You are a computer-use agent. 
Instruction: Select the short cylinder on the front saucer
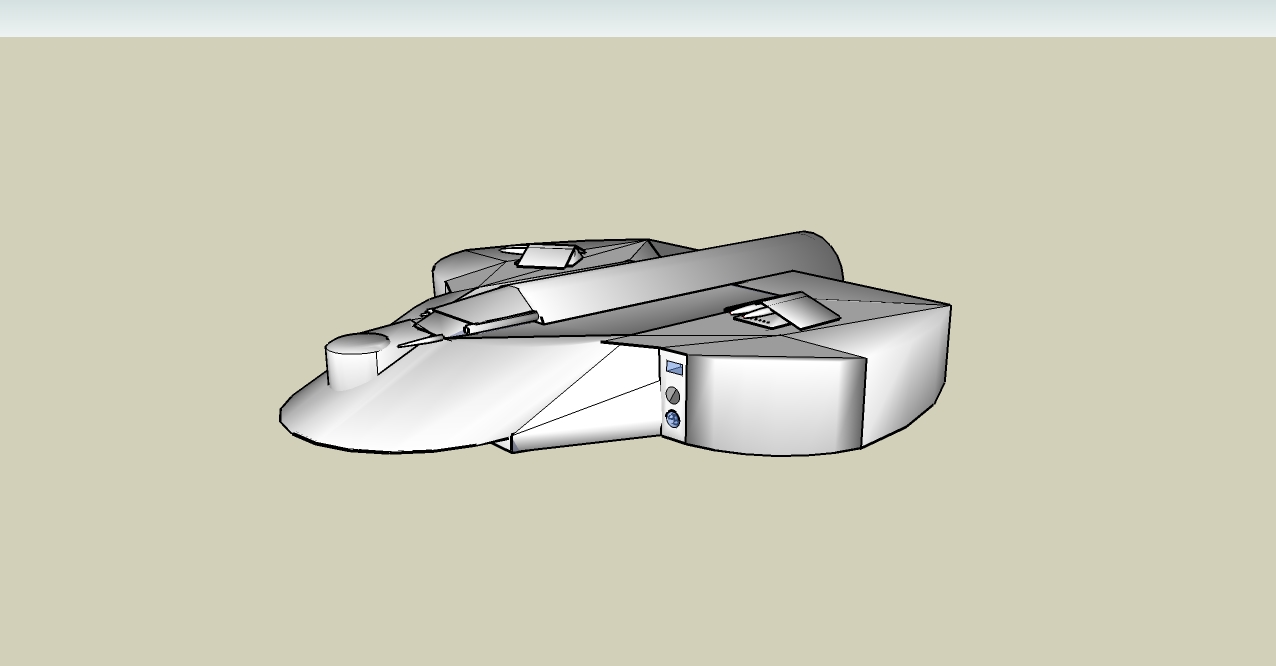pyautogui.click(x=354, y=364)
